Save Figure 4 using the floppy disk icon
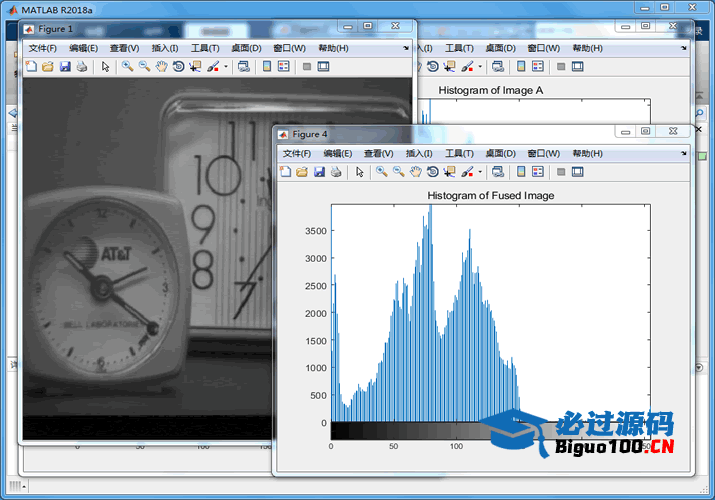715x500 pixels. [x=319, y=172]
